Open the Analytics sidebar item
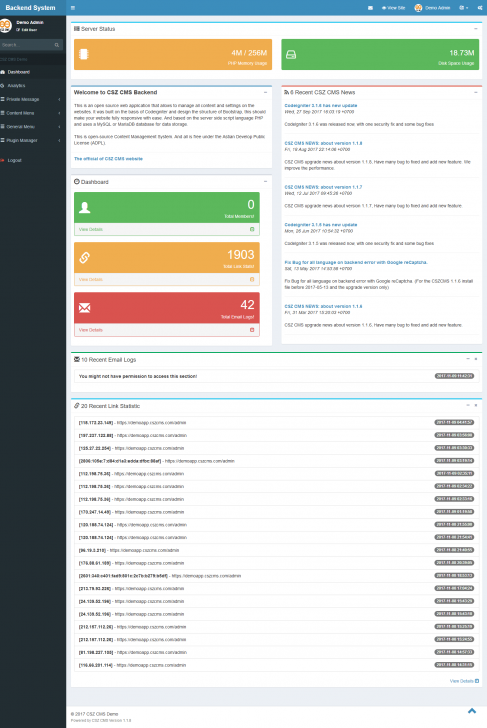This screenshot has height=728, width=487. coord(32,86)
